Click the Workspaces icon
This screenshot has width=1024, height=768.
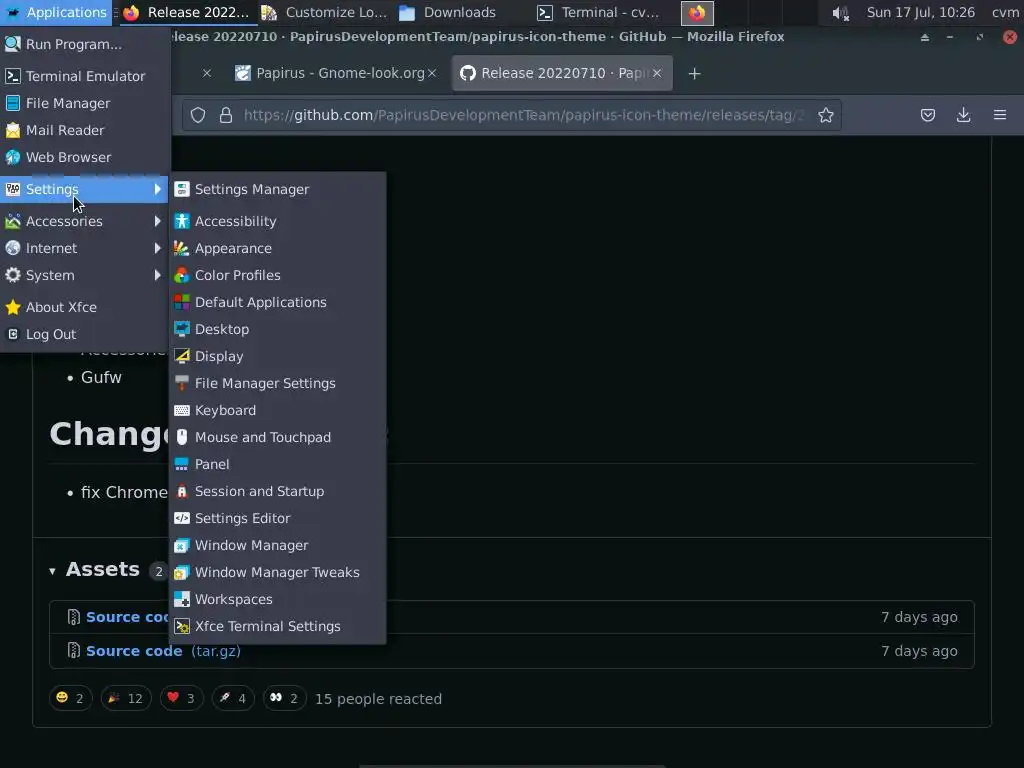point(182,599)
